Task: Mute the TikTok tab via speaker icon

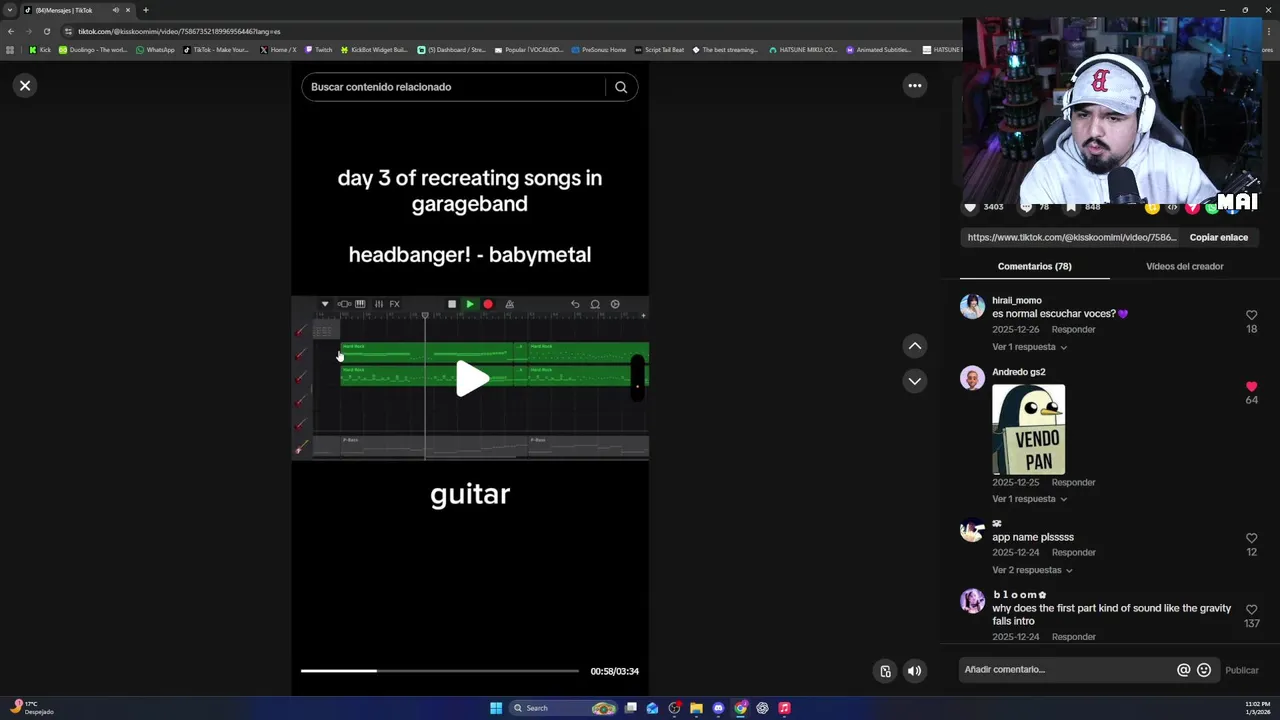Action: 116,10
